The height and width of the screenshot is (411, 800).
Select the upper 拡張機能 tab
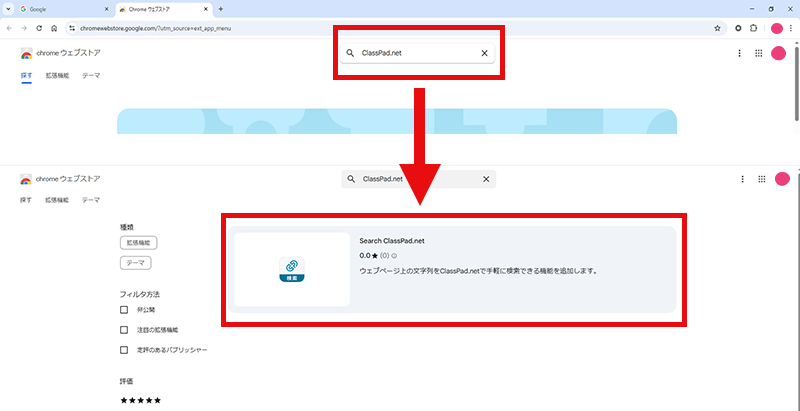(57, 75)
